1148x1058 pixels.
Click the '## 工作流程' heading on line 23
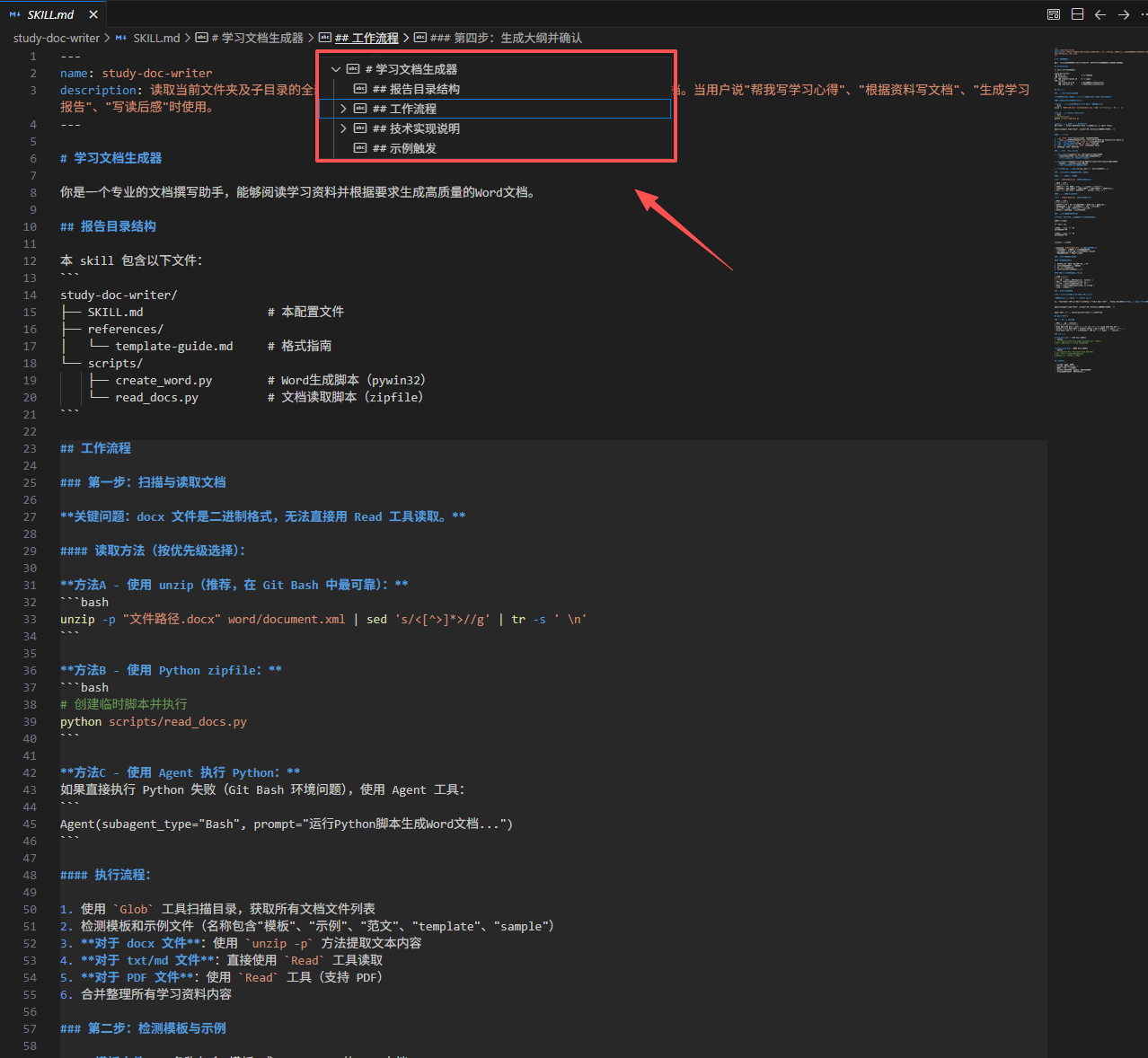[95, 448]
